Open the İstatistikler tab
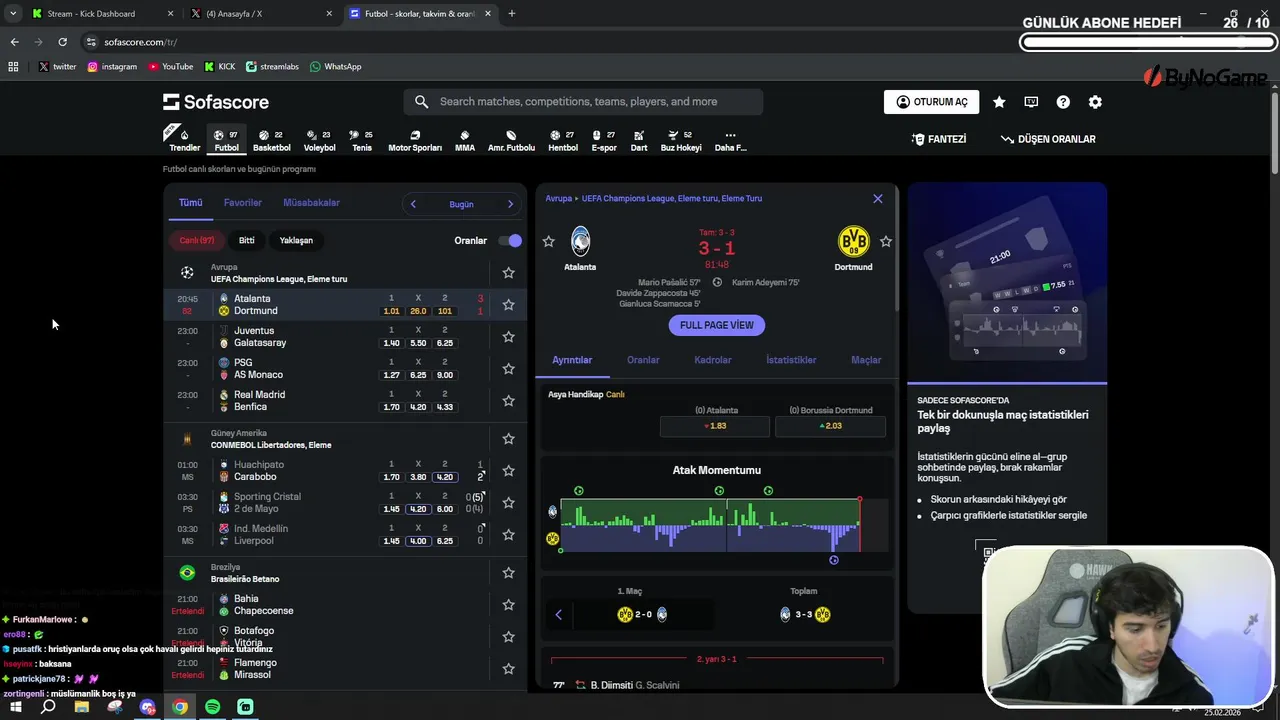This screenshot has height=720, width=1280. (x=791, y=360)
